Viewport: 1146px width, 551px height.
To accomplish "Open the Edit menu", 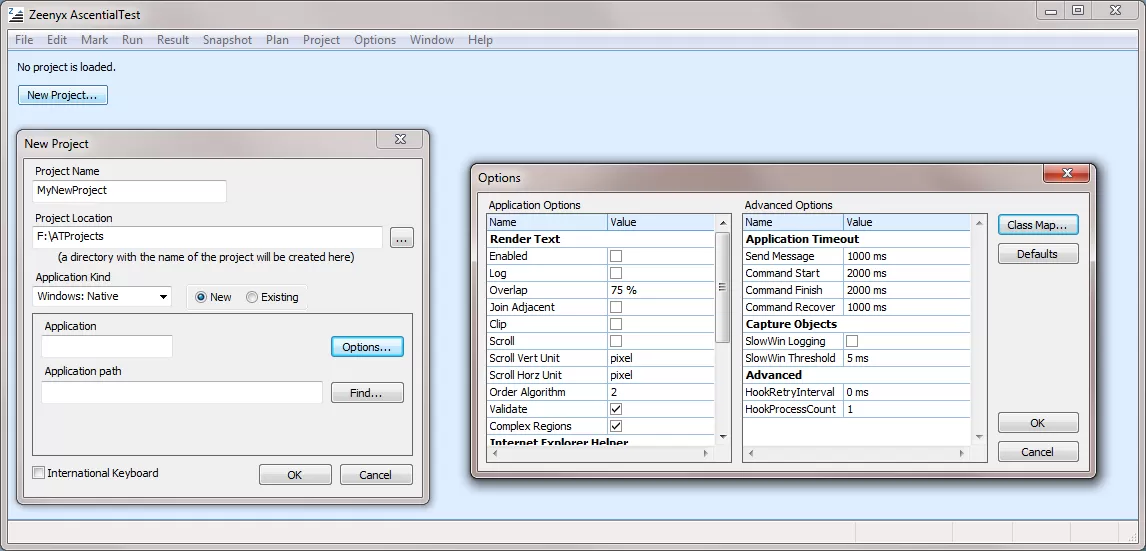I will [x=57, y=40].
